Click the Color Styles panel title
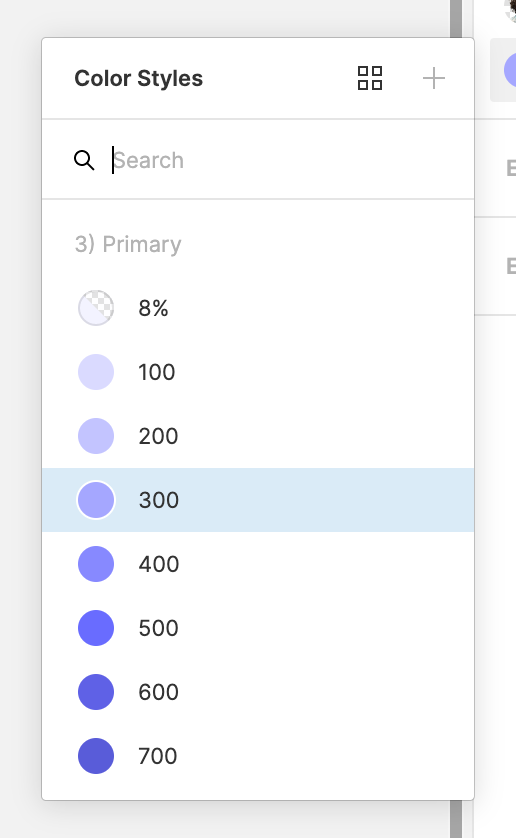Image resolution: width=516 pixels, height=838 pixels. point(138,79)
